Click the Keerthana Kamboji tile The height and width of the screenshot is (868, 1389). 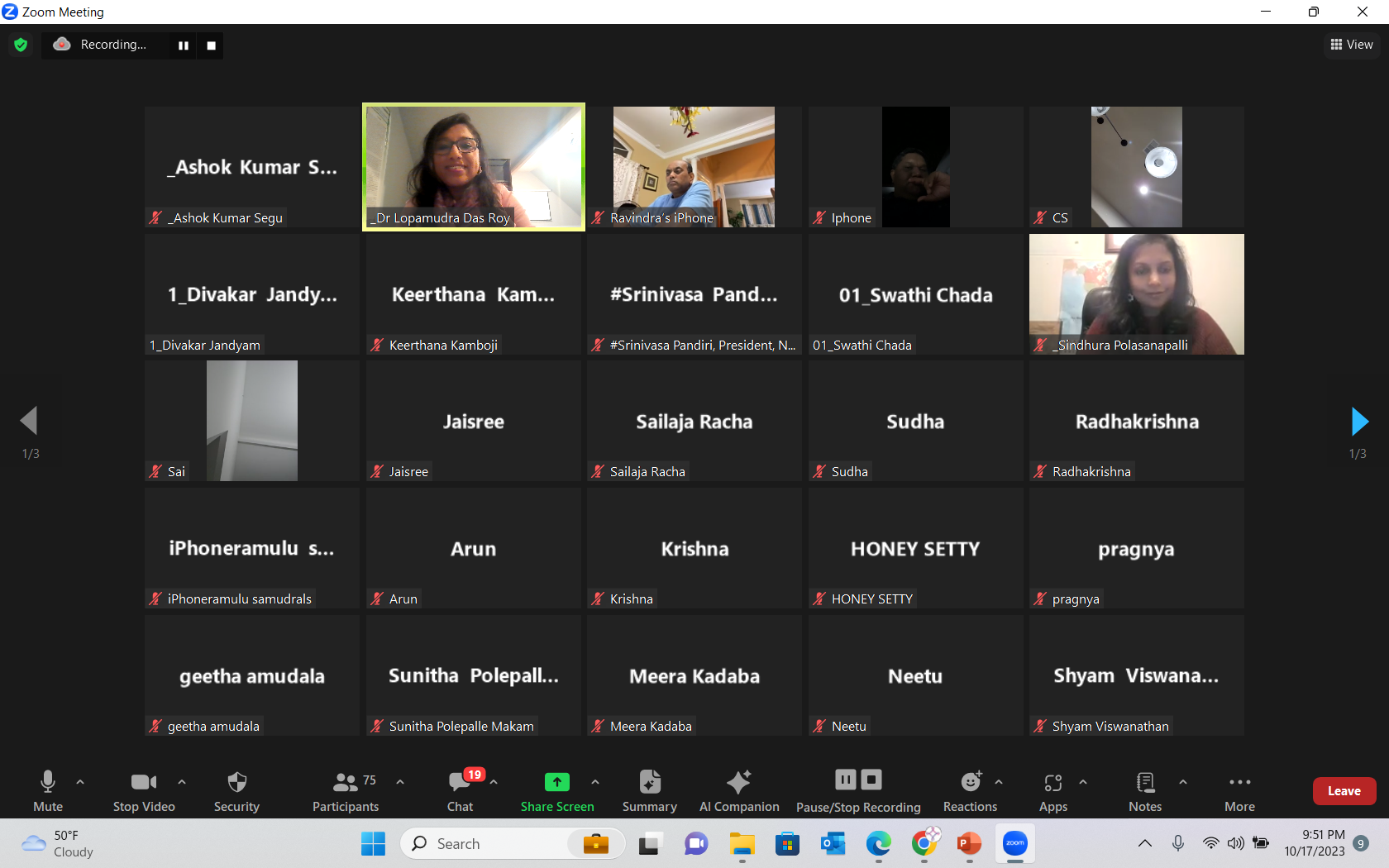(x=474, y=294)
